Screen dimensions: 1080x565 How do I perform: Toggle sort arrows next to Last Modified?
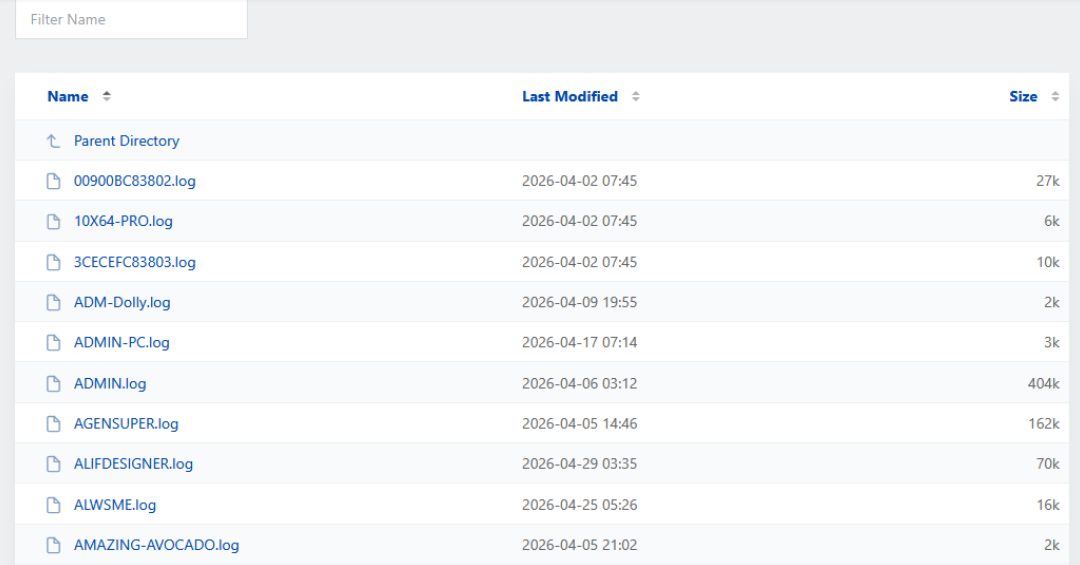pyautogui.click(x=636, y=96)
